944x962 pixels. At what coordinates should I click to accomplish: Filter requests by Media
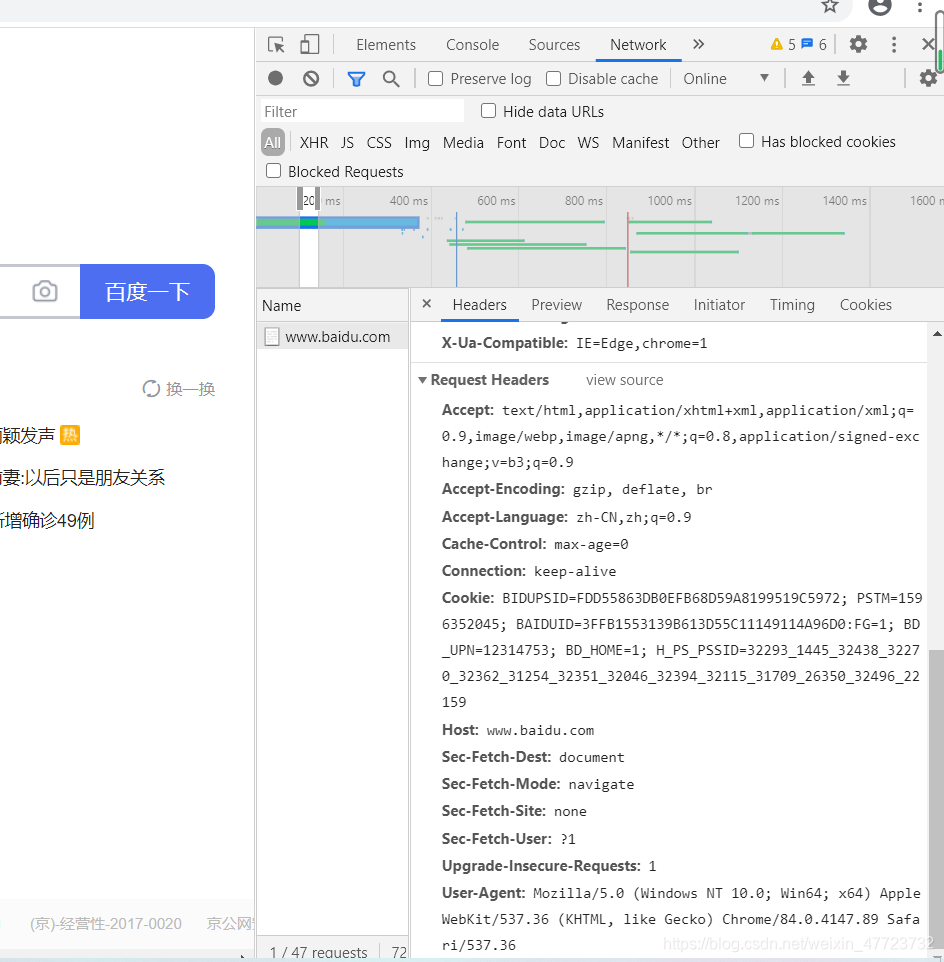point(463,142)
